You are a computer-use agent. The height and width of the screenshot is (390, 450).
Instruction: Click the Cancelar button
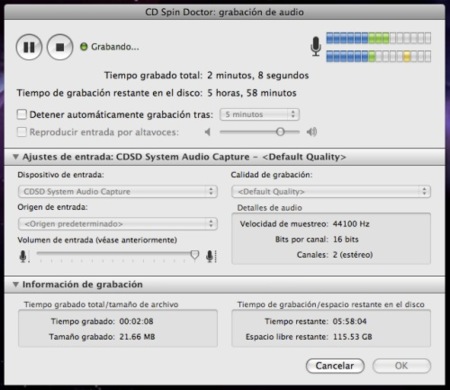coord(335,366)
